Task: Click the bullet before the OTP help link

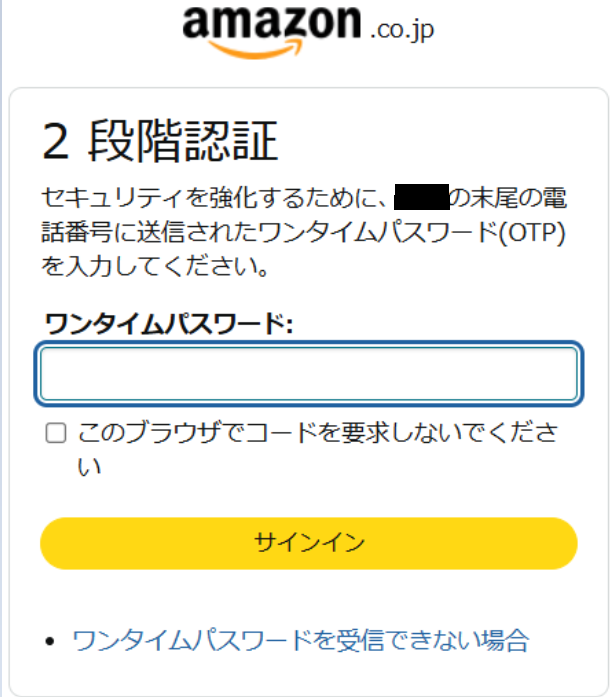Action: (50, 641)
